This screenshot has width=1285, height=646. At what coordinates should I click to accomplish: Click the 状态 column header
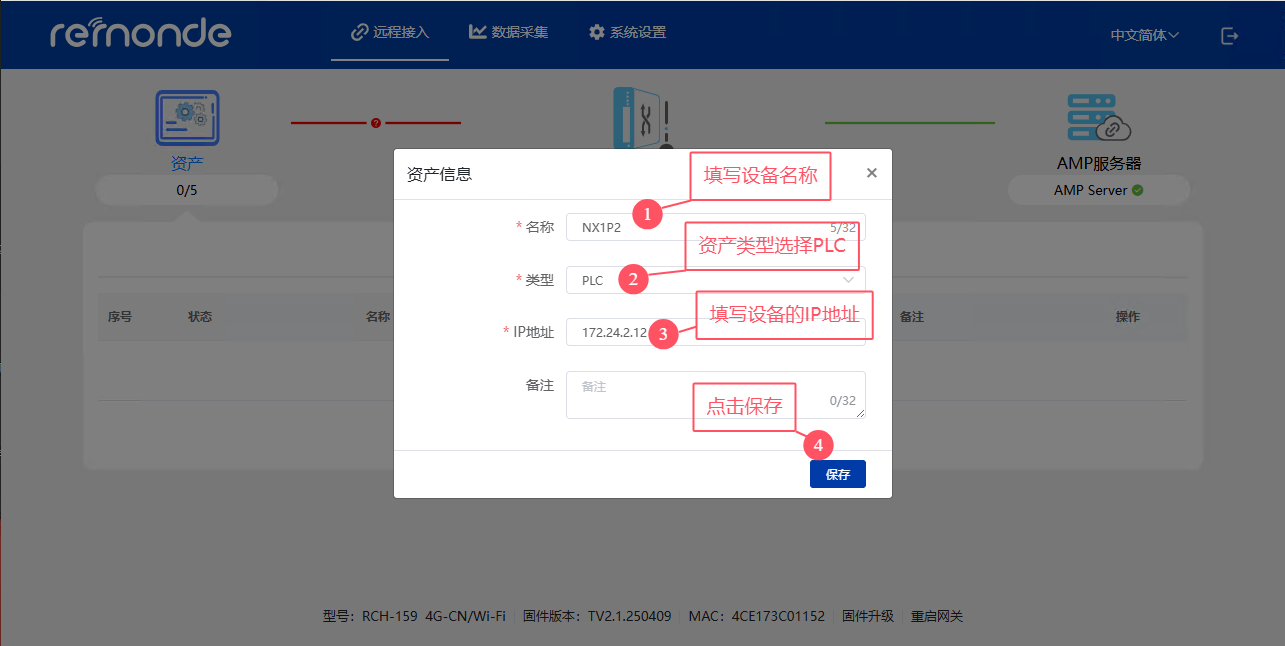[200, 316]
